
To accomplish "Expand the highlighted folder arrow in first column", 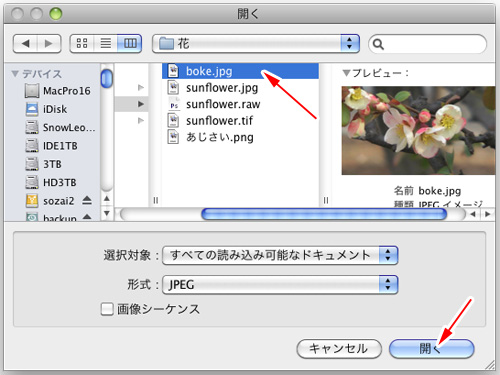I will pyautogui.click(x=141, y=104).
